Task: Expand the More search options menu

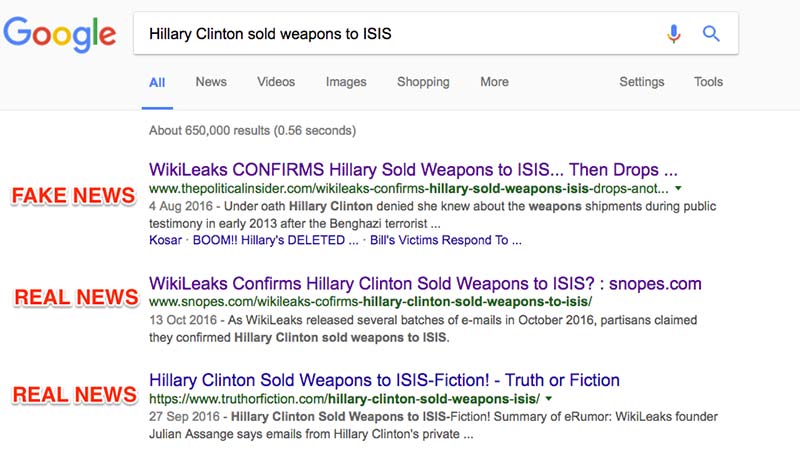Action: (494, 82)
